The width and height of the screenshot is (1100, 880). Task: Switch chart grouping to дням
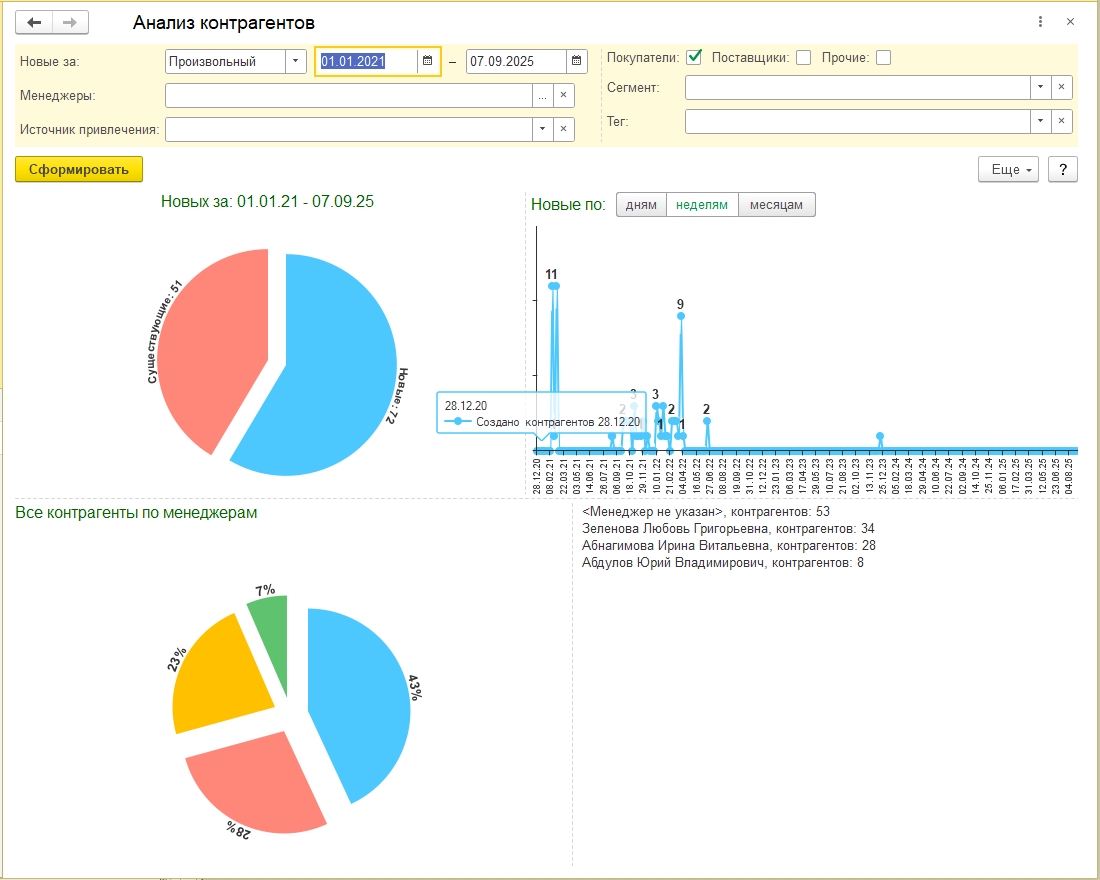pyautogui.click(x=641, y=205)
